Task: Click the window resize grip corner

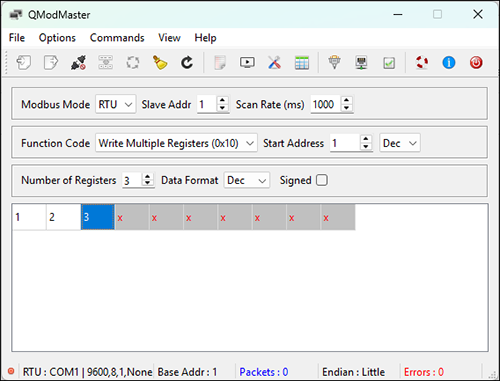Action: [x=493, y=374]
